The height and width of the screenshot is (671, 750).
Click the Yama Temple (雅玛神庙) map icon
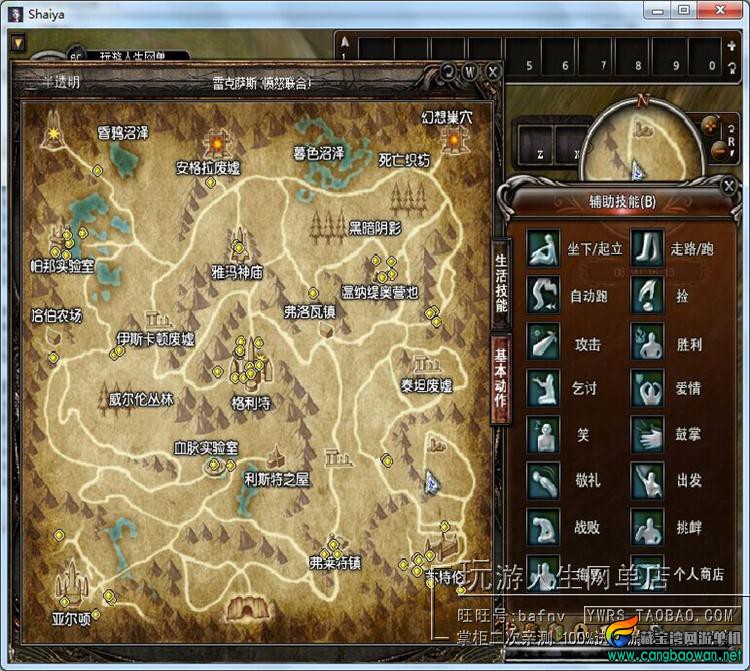238,246
